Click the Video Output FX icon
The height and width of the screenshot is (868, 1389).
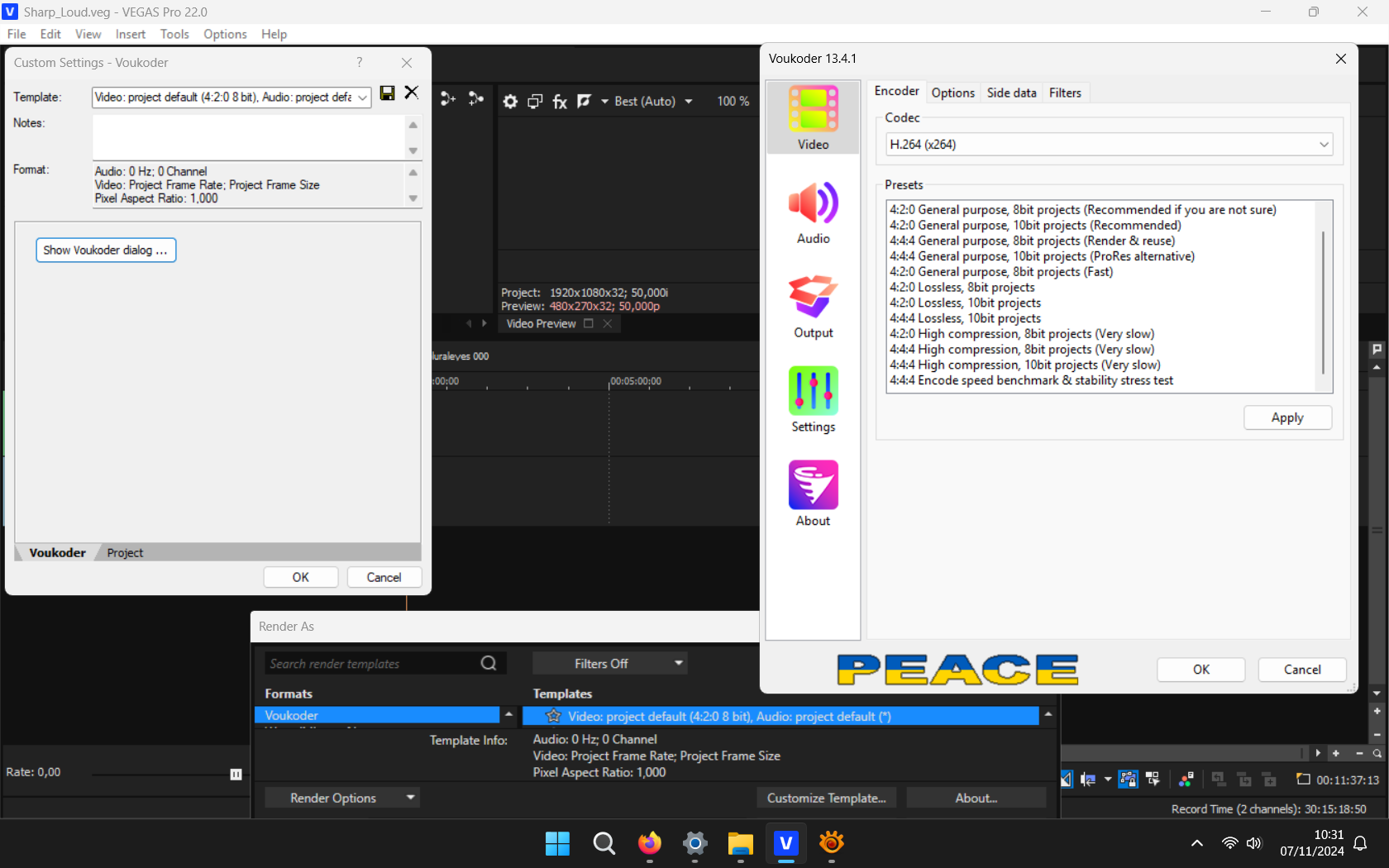click(560, 102)
